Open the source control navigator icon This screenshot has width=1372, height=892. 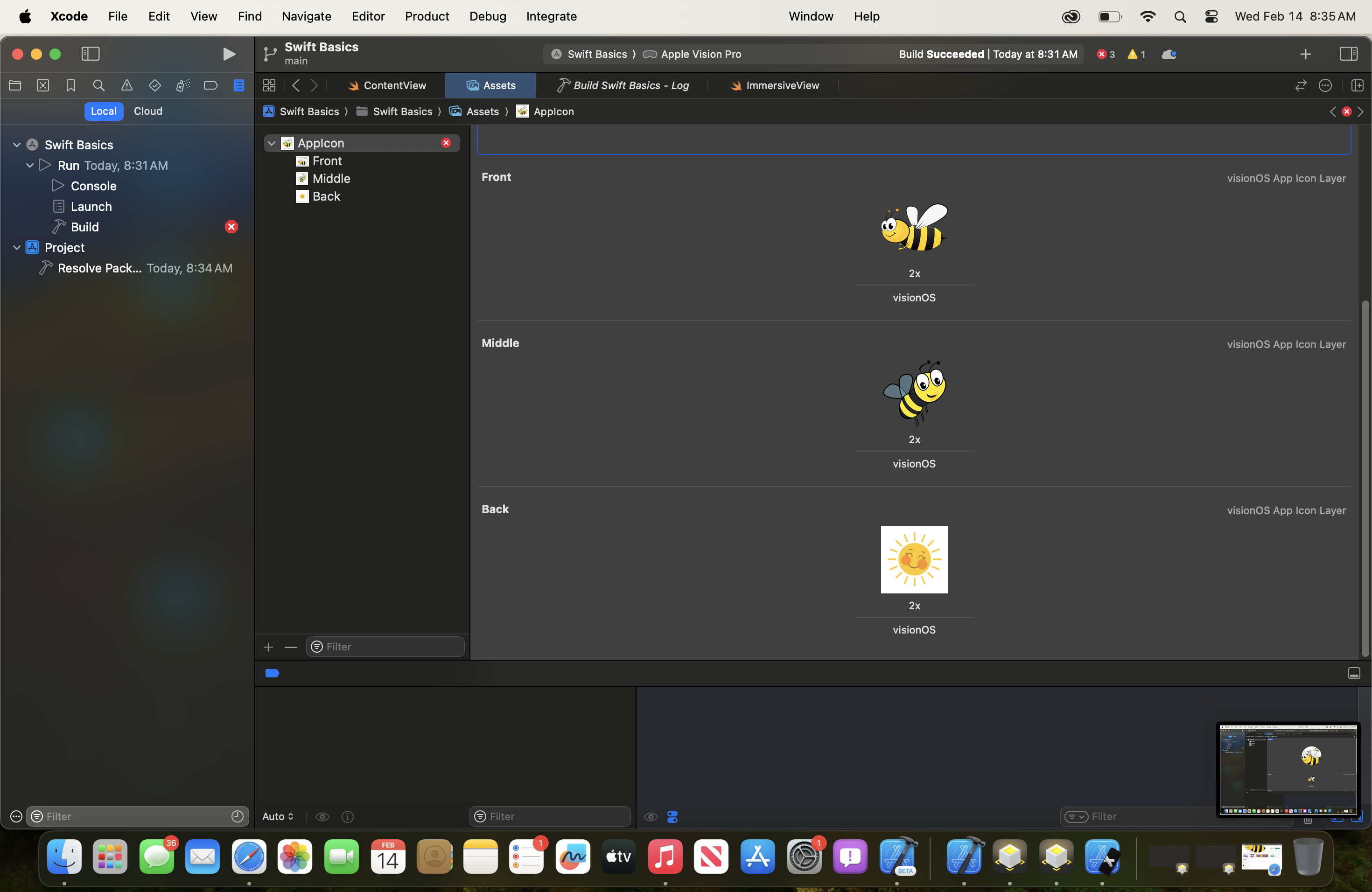tap(42, 86)
